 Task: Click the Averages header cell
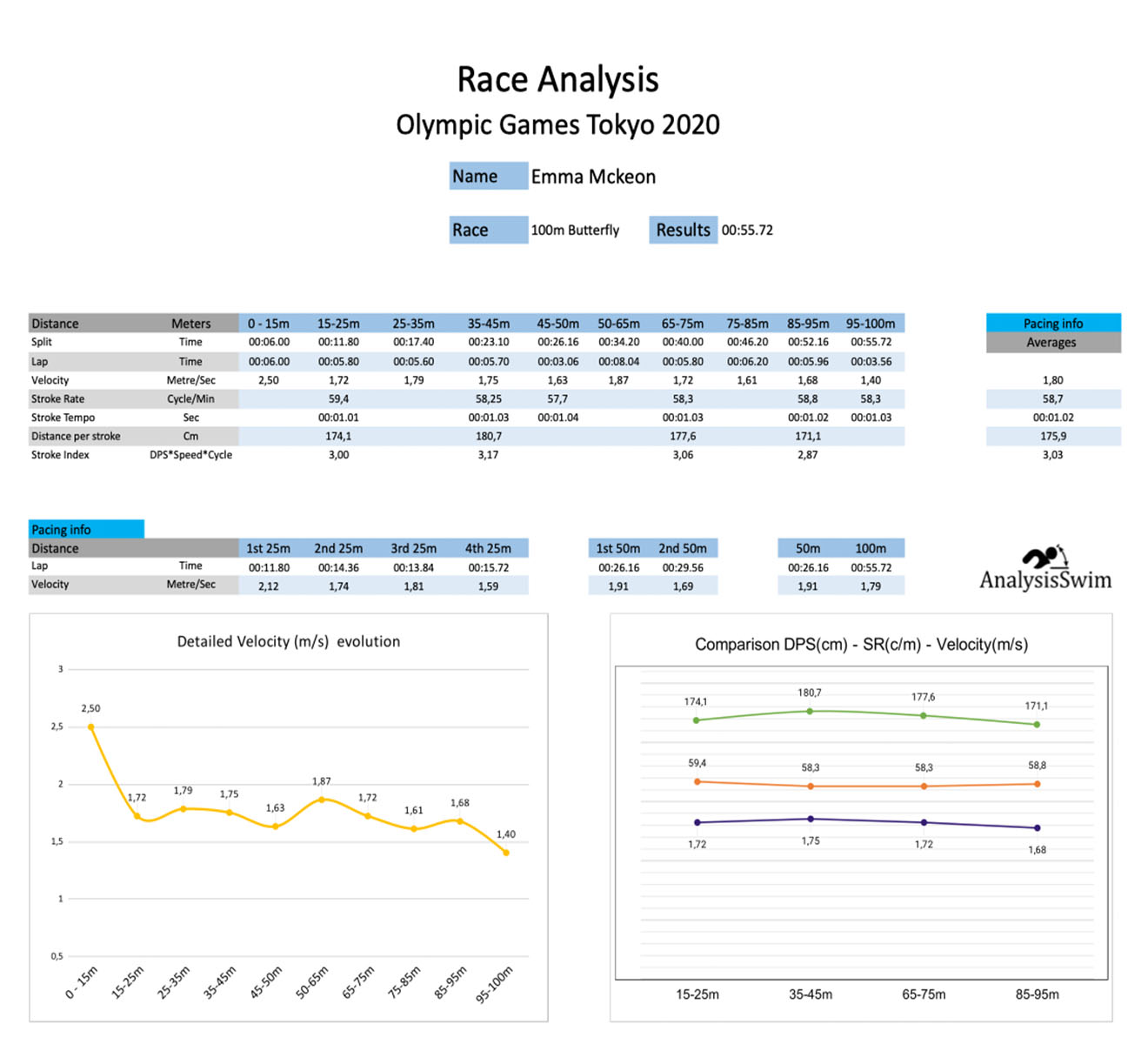1052,343
